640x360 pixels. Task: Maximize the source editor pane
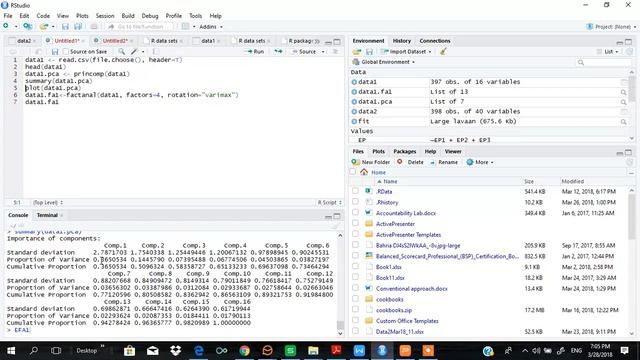[337, 42]
